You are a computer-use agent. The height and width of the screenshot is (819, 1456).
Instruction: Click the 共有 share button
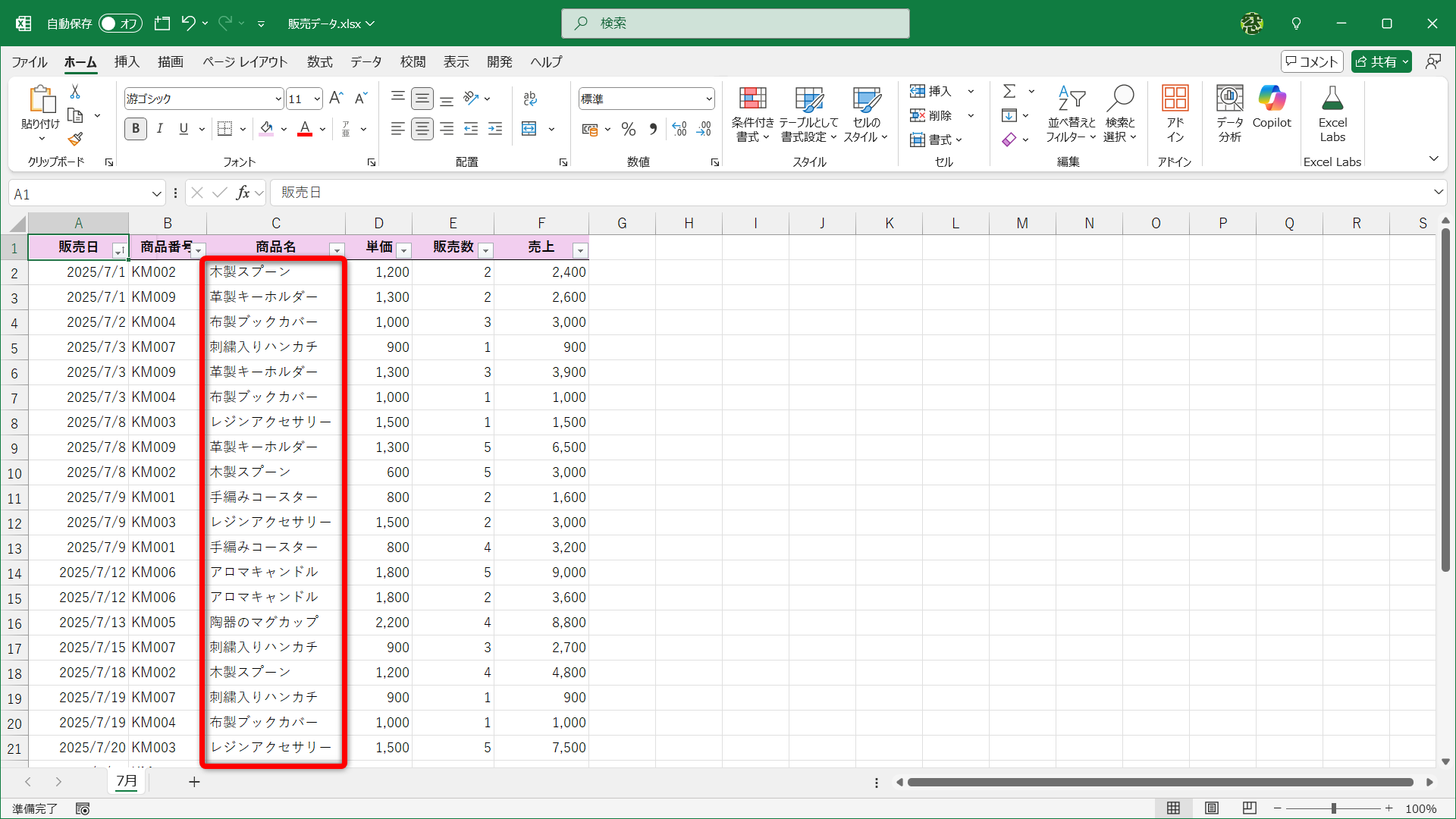point(1381,61)
